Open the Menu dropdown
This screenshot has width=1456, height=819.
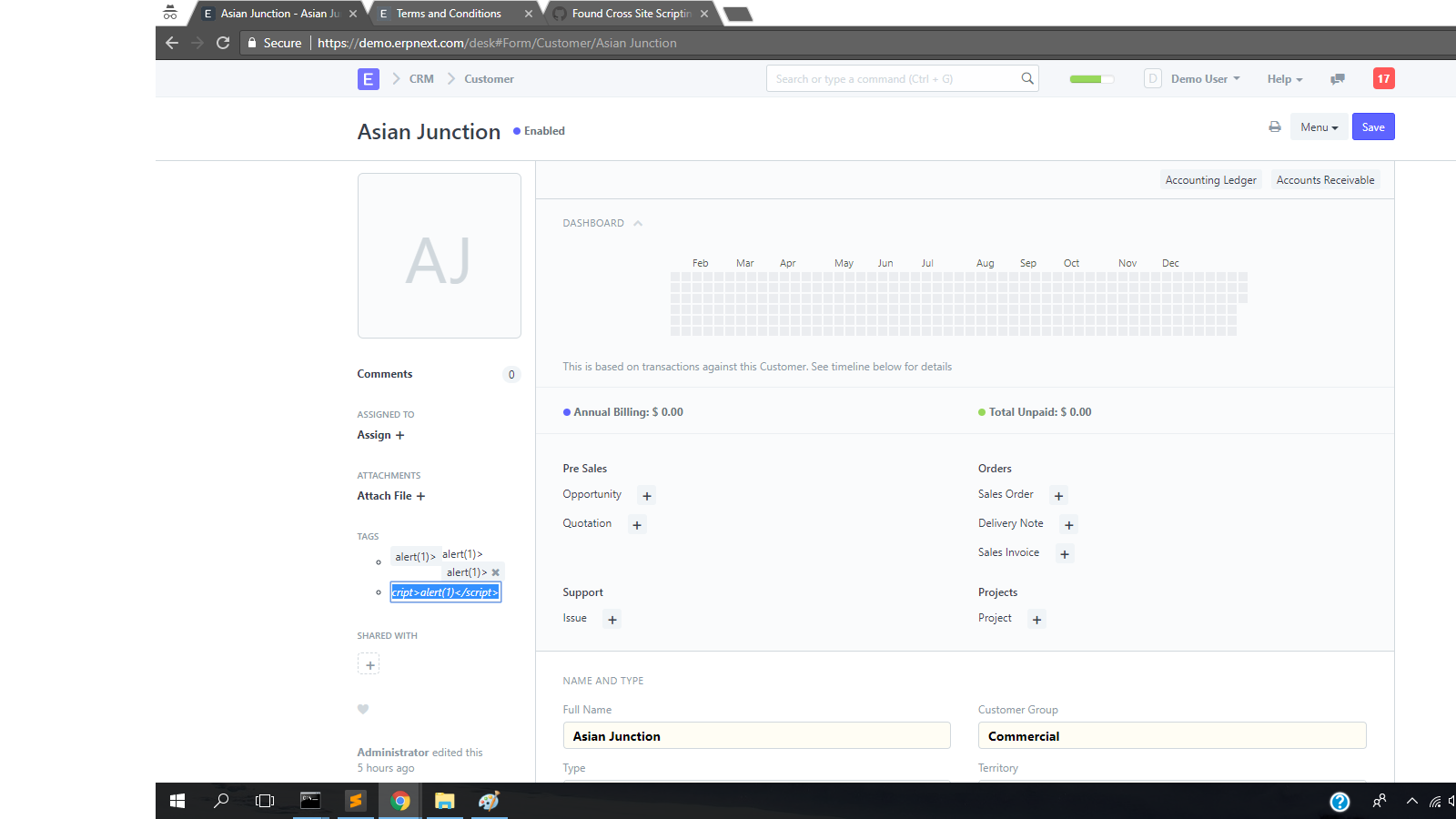coord(1319,126)
